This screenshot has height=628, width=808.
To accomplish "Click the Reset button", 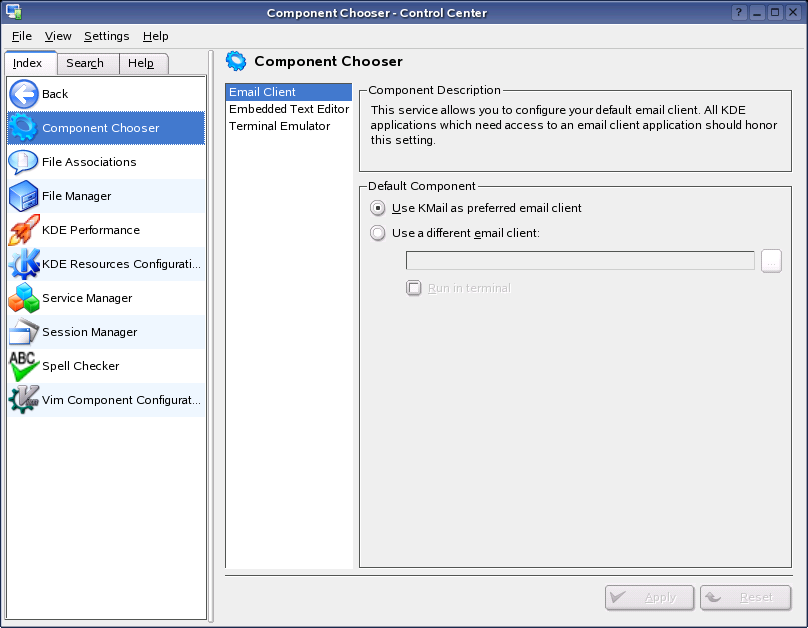I will click(745, 598).
